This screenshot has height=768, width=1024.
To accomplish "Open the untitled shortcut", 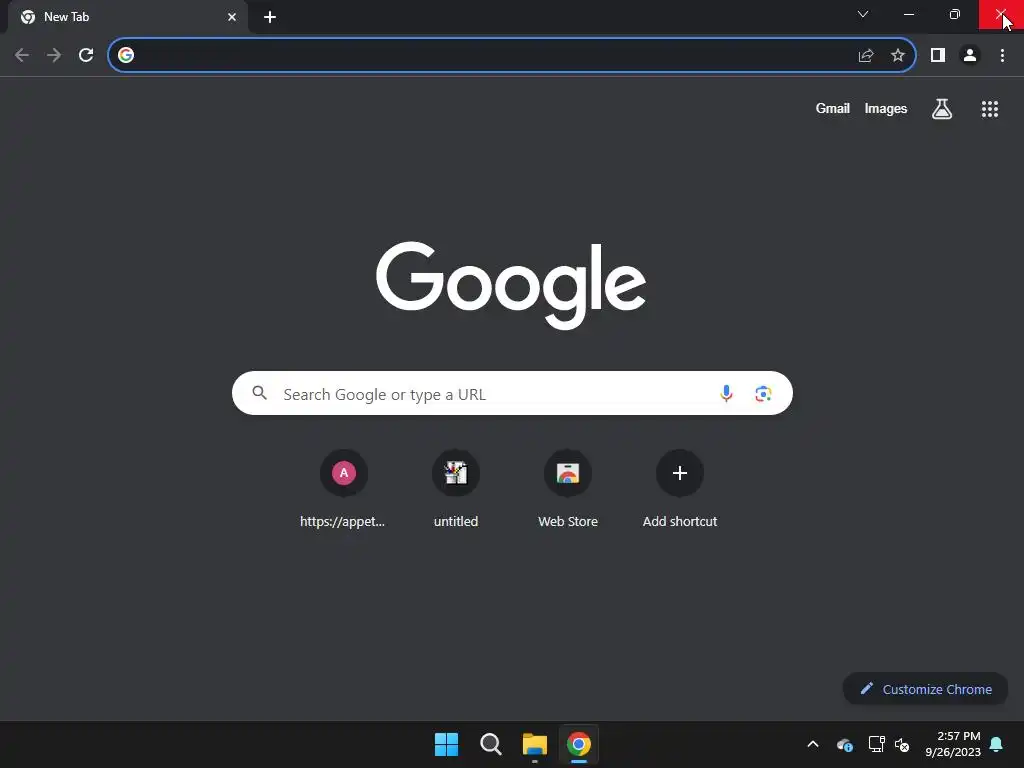I will point(456,488).
